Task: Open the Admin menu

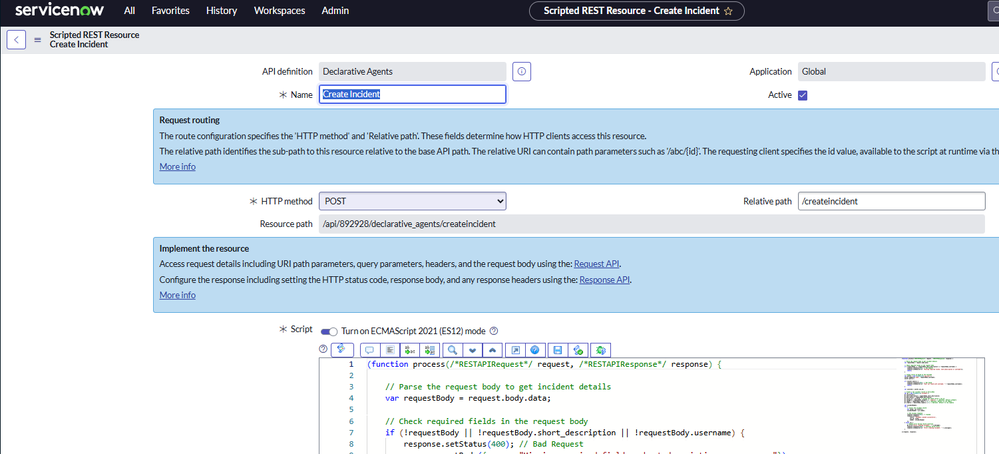Action: [x=335, y=11]
